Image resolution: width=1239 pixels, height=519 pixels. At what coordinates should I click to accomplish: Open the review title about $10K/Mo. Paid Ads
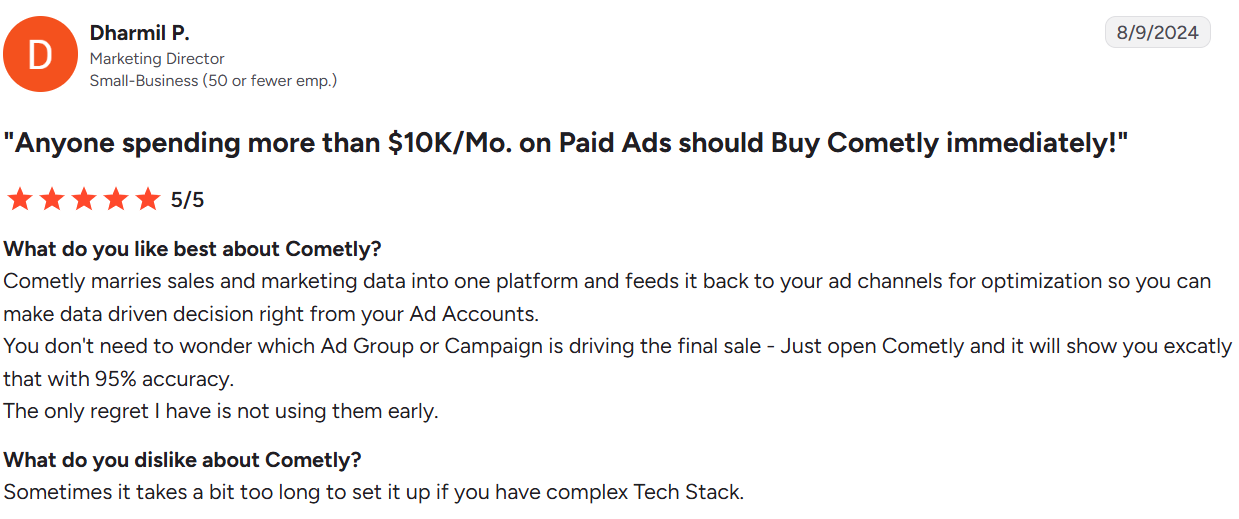pyautogui.click(x=566, y=143)
